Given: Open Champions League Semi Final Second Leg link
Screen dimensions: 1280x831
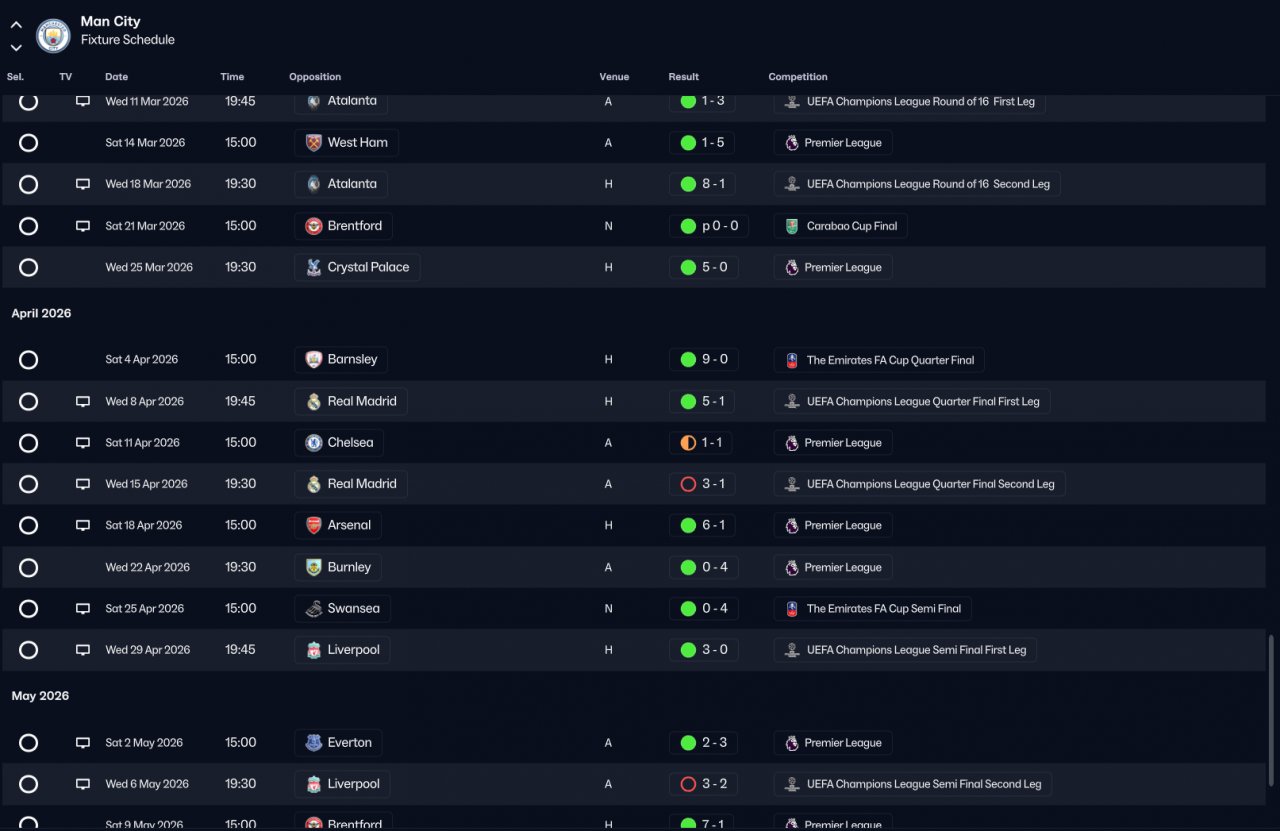Looking at the screenshot, I should [x=913, y=785].
